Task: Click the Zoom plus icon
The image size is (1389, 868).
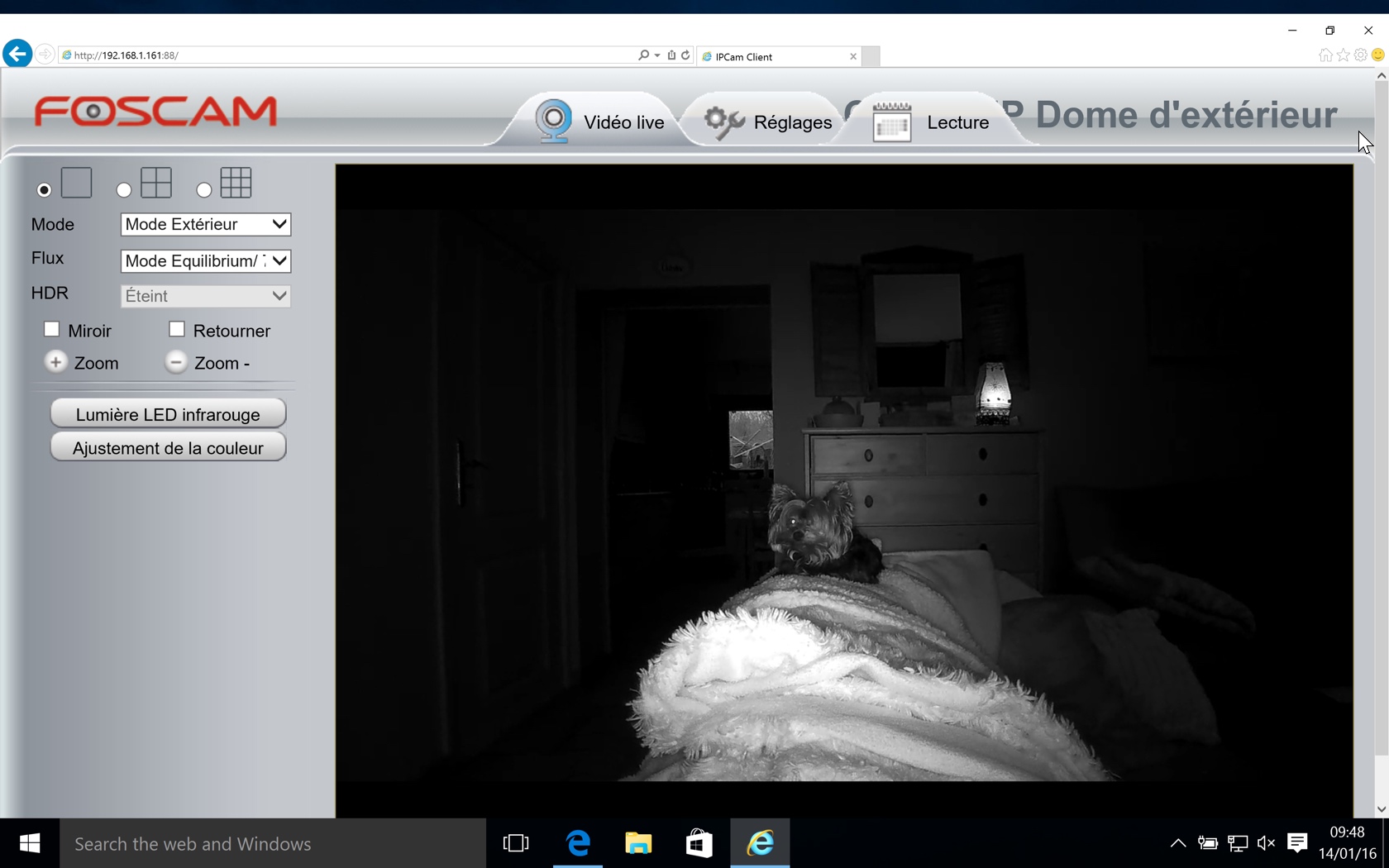Action: (55, 362)
